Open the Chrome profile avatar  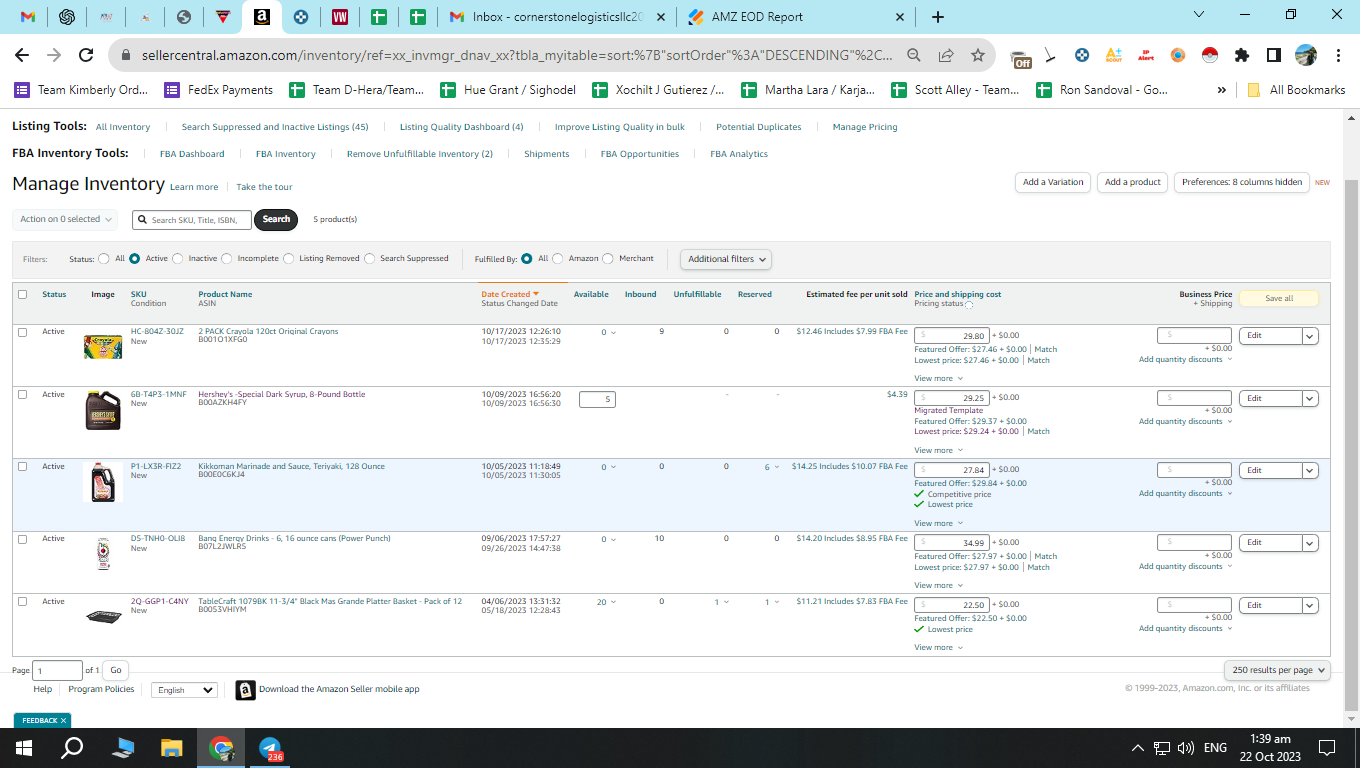tap(1306, 55)
